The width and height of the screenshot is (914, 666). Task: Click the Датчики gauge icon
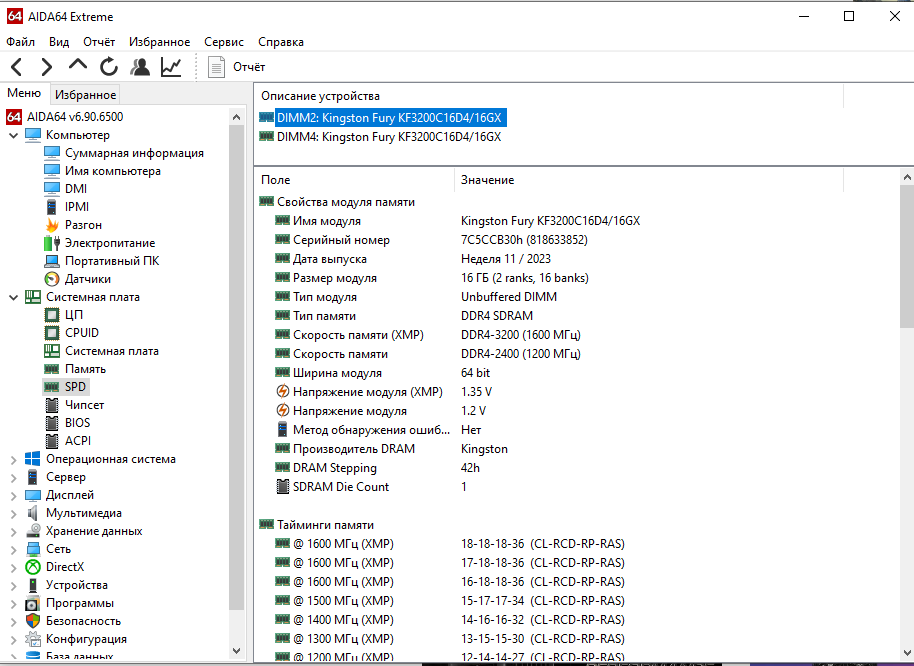point(52,279)
